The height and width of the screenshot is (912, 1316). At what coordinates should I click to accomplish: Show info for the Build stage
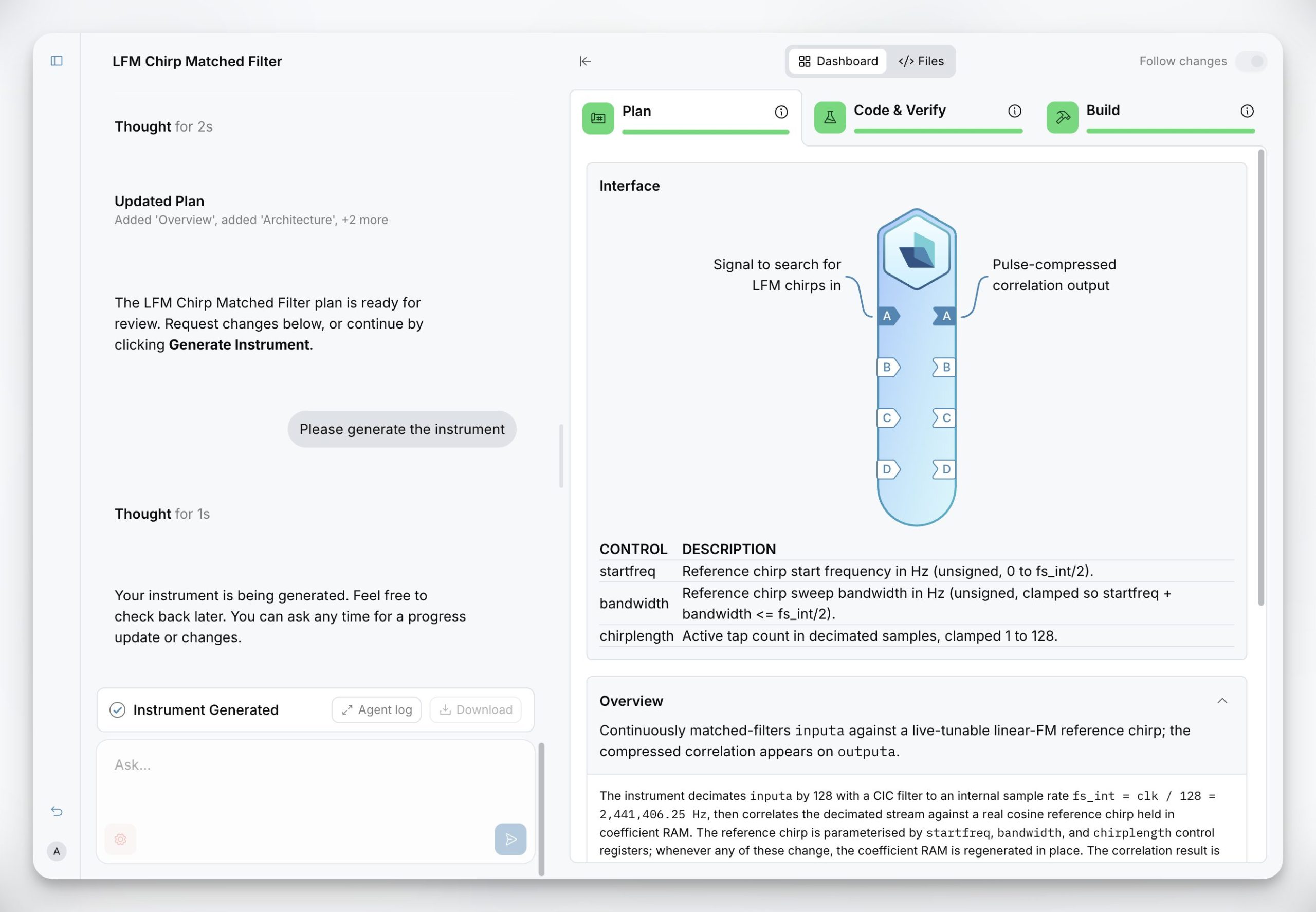1247,111
